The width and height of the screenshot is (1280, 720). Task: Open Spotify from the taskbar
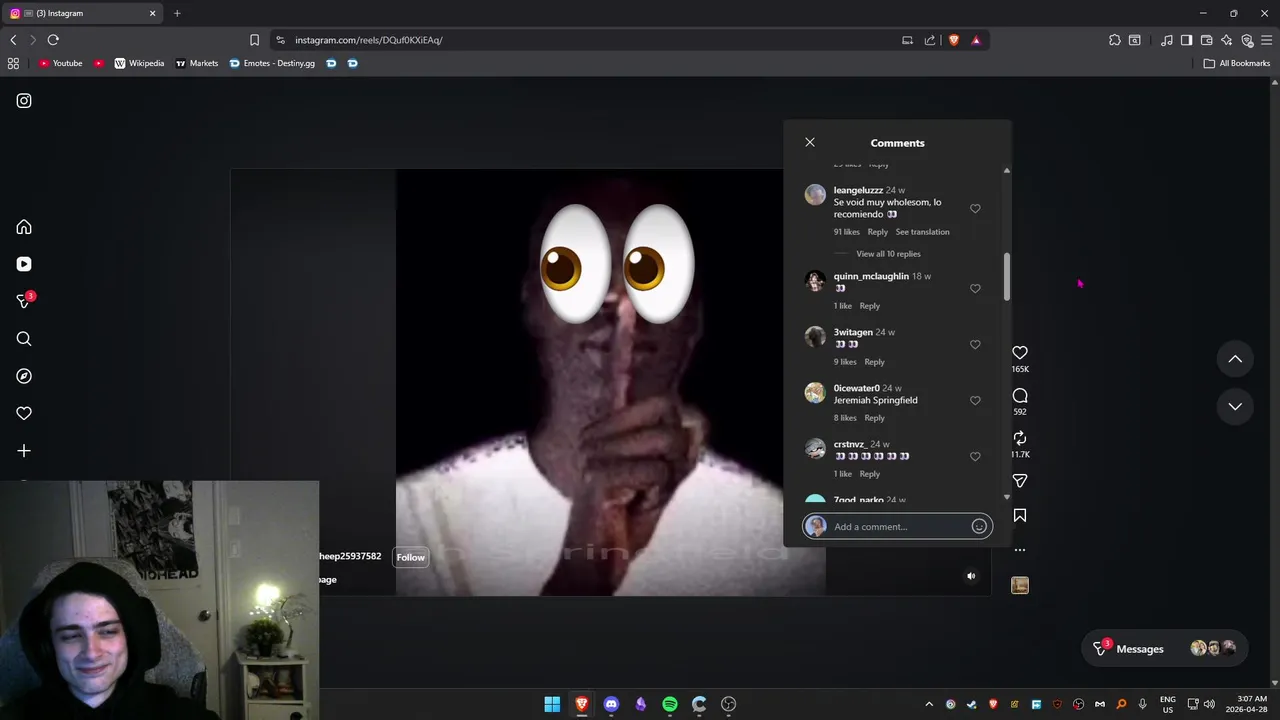tap(670, 704)
